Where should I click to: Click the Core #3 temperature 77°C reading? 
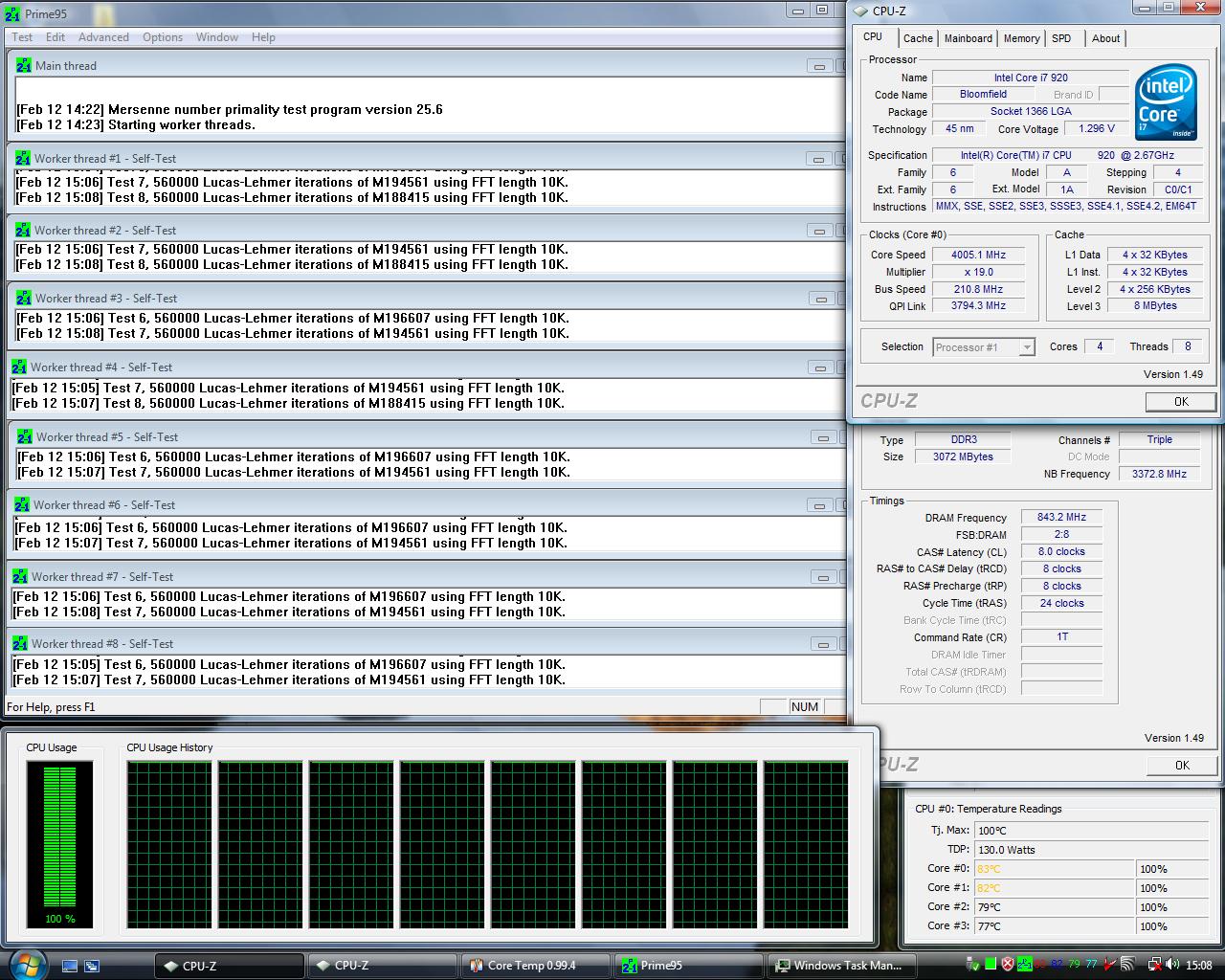click(x=1054, y=926)
